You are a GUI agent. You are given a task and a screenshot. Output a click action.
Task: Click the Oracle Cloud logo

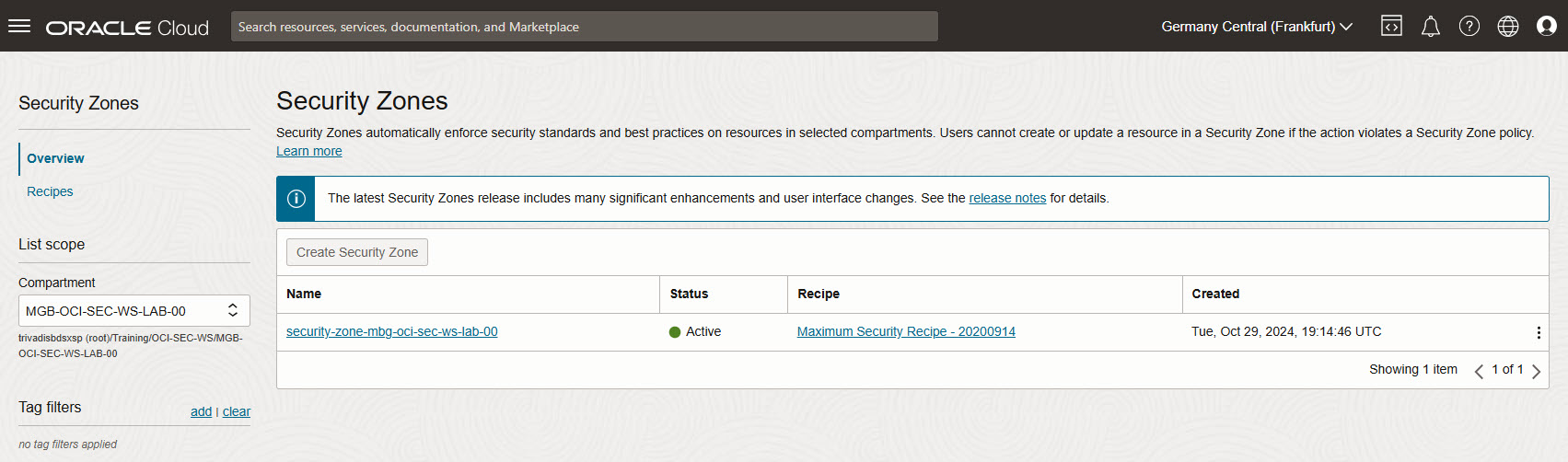tap(127, 28)
